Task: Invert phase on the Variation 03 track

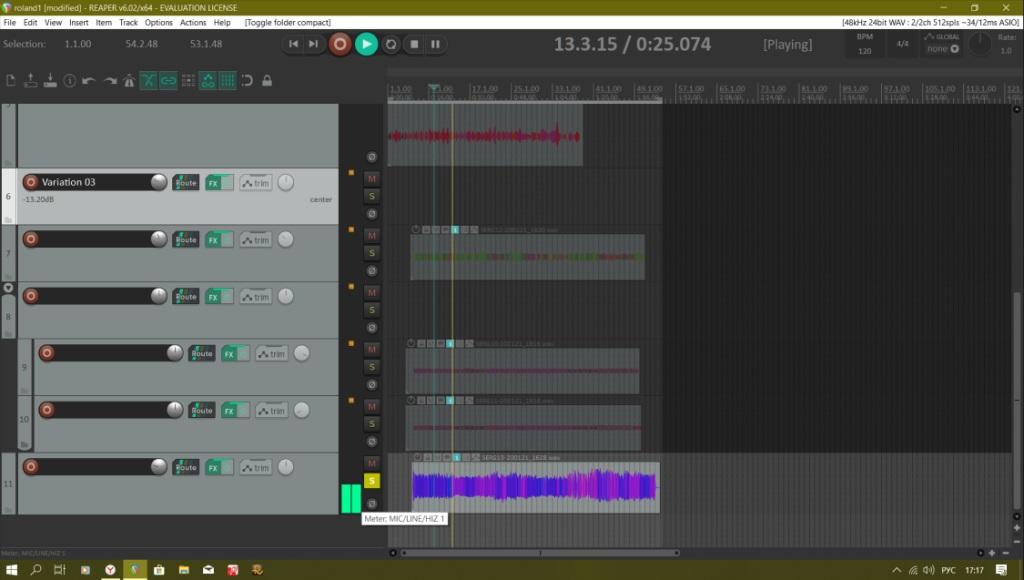Action: click(372, 214)
